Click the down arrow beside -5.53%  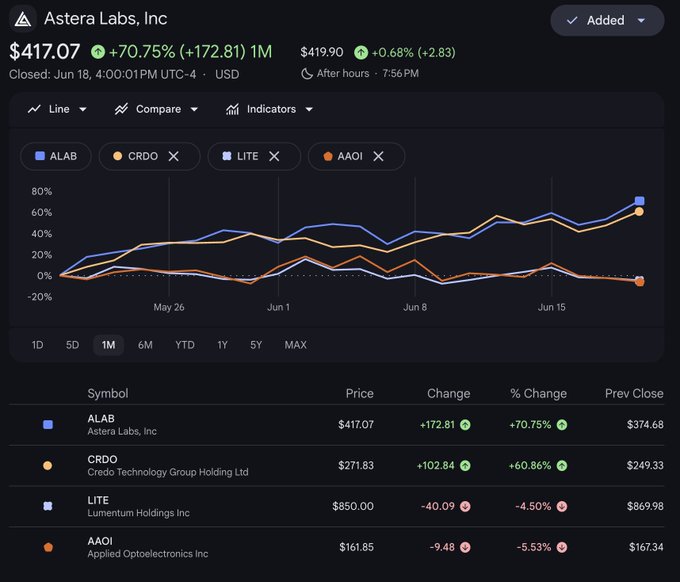(562, 547)
